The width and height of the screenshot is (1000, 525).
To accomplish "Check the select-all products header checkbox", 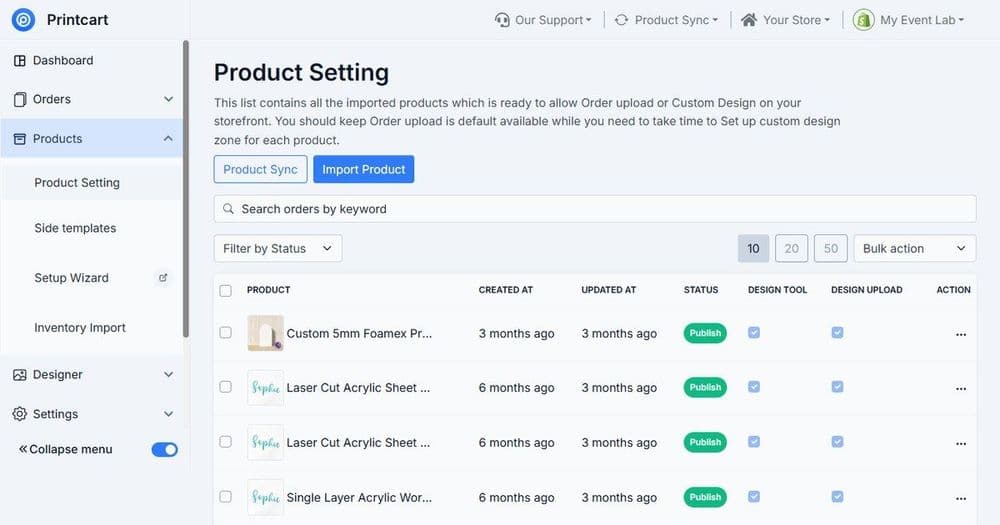I will click(225, 291).
